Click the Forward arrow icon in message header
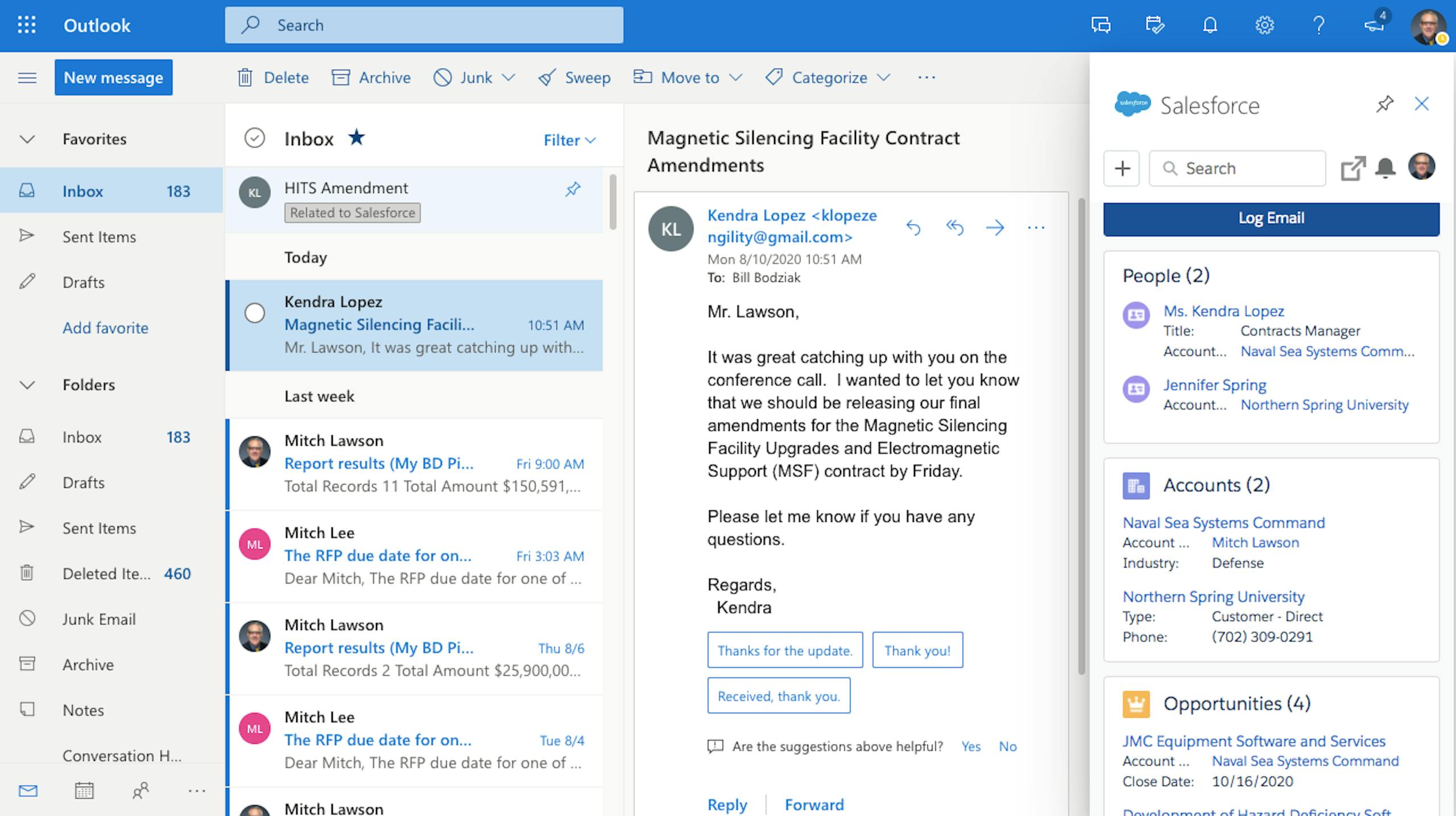 995,228
